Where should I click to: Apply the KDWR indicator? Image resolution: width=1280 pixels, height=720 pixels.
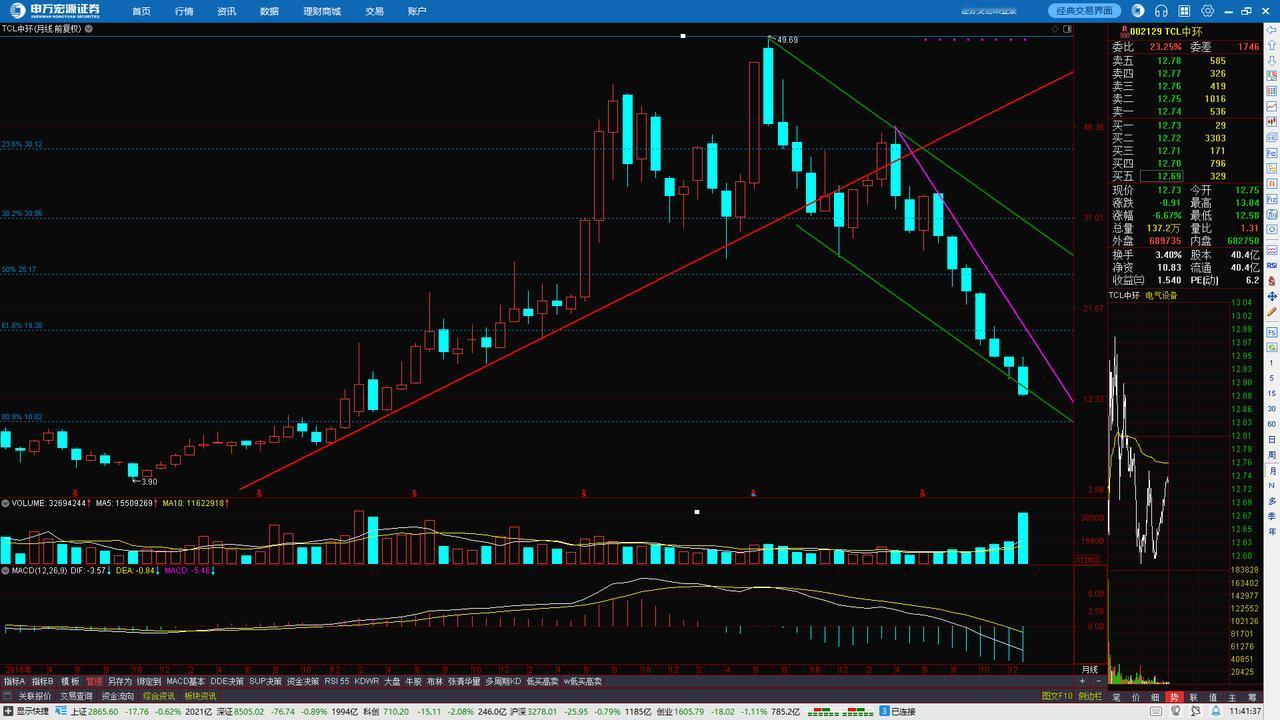click(x=367, y=681)
